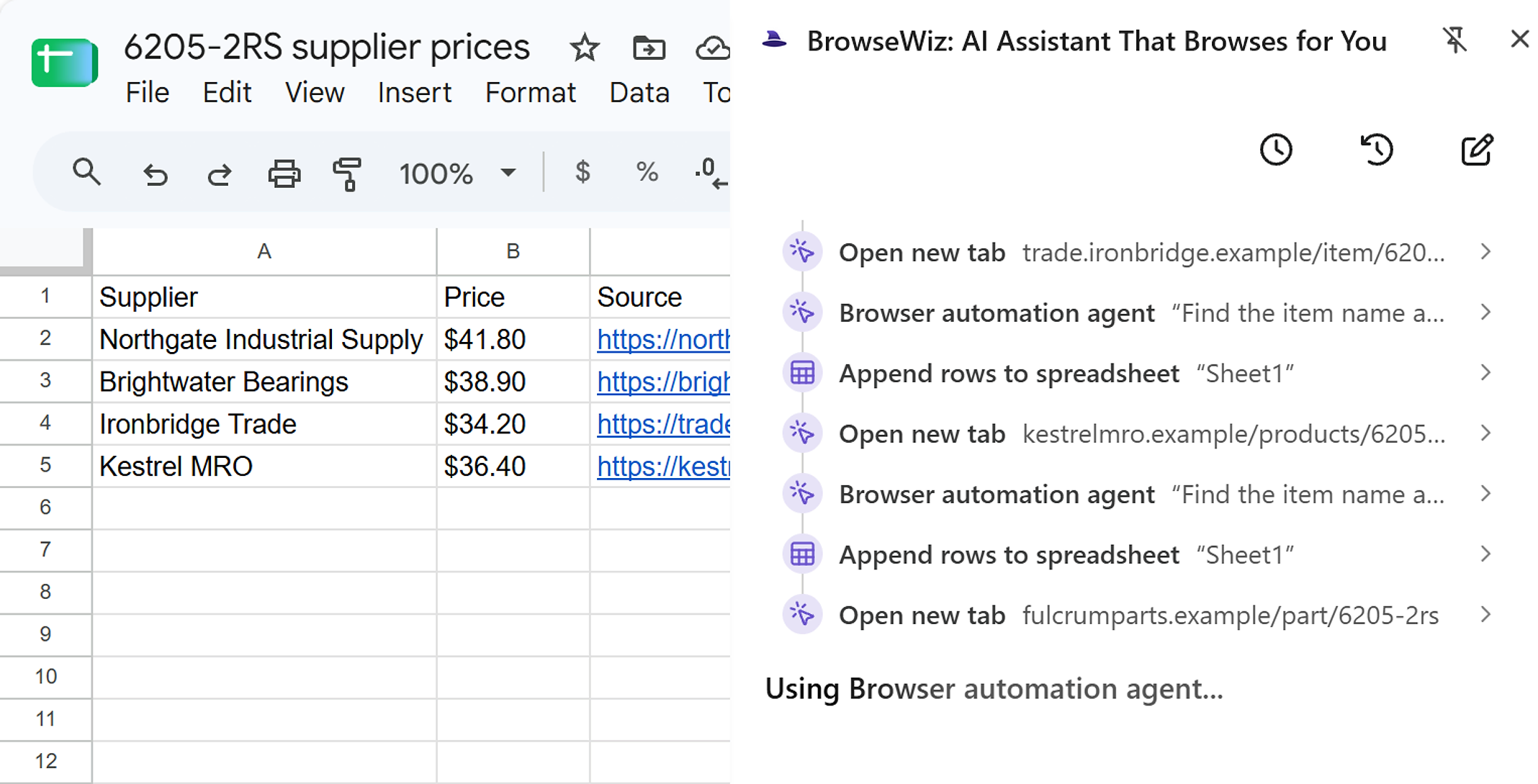
Task: Unpin the BrowseWiz side panel
Action: coord(1454,40)
